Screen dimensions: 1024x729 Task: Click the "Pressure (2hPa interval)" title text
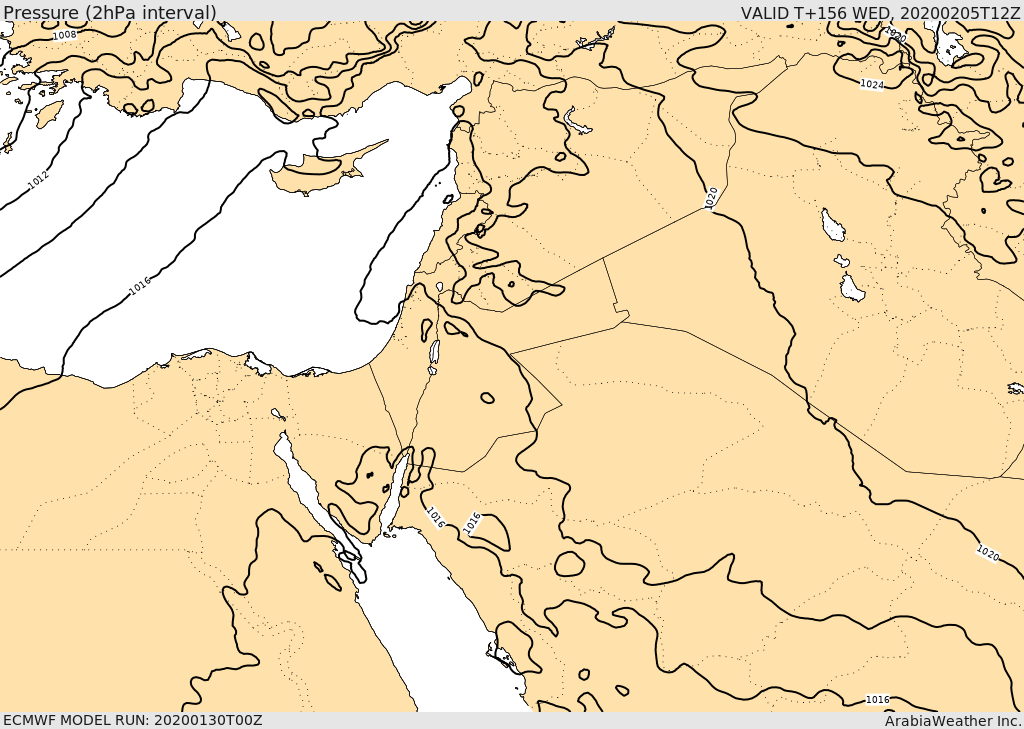[110, 11]
